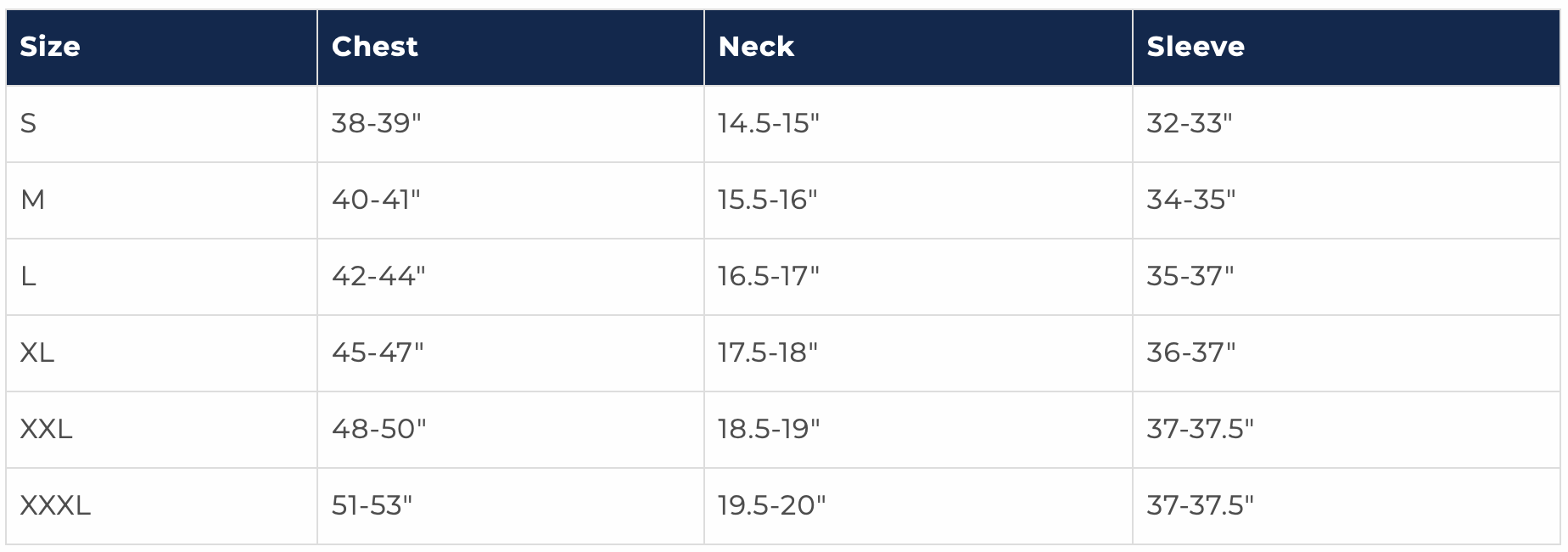The width and height of the screenshot is (1568, 552).
Task: Click the 17.5-18" neck value for XL
Action: (767, 353)
